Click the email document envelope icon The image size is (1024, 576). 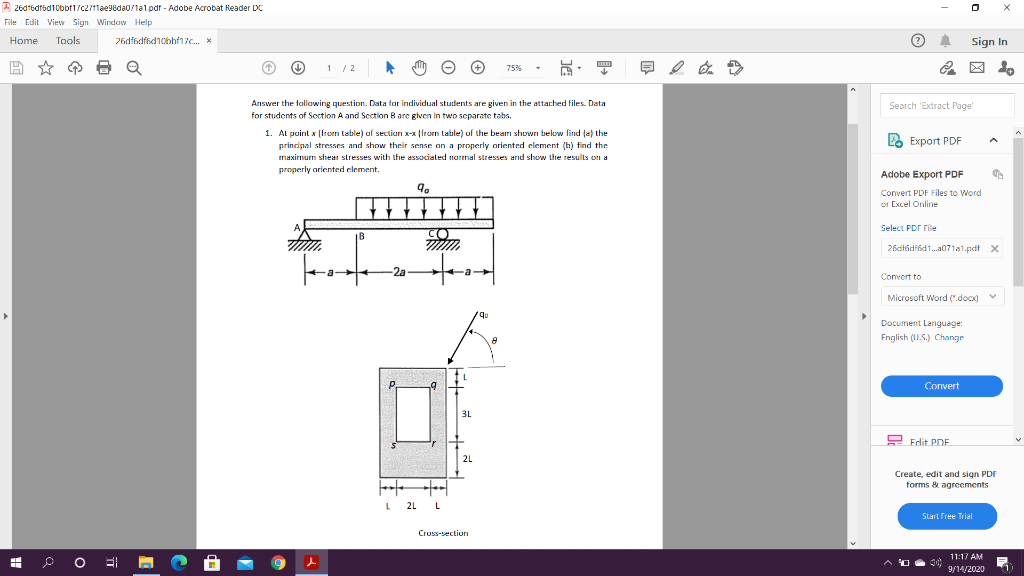click(x=975, y=67)
